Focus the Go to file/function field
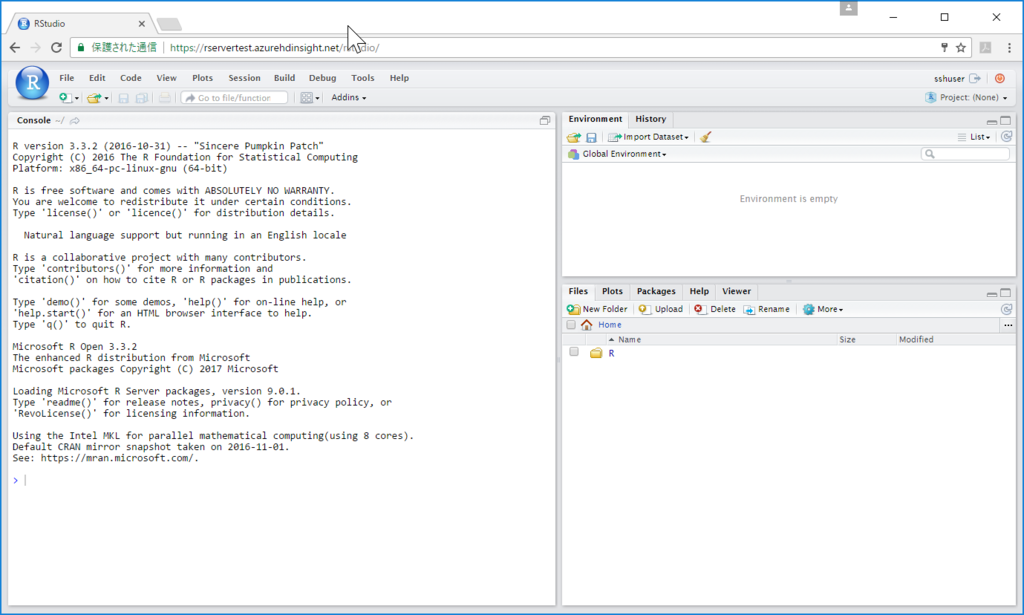Screen dimensions: 1024x615 234,98
